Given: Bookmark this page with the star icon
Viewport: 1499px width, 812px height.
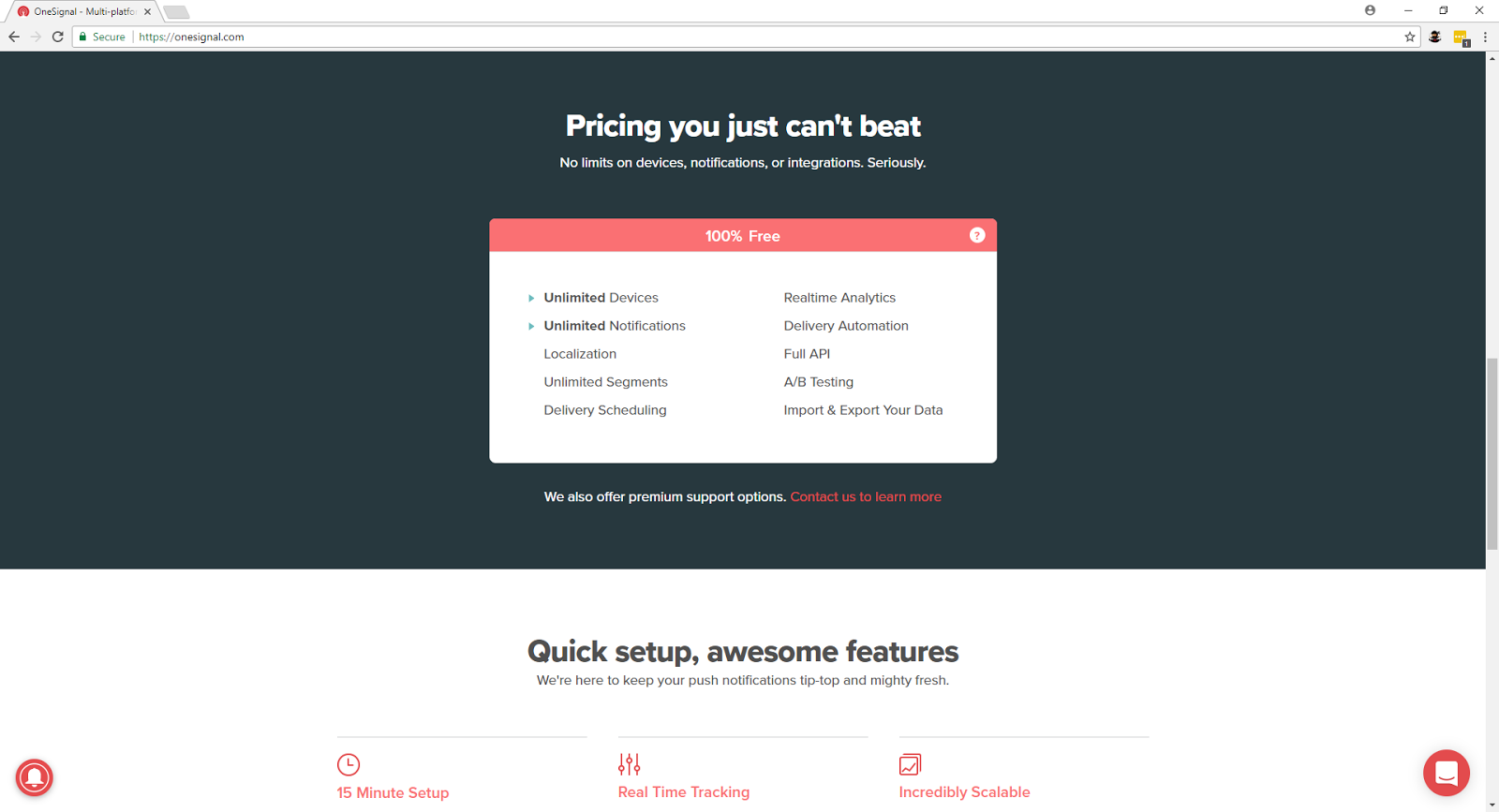Looking at the screenshot, I should [x=1409, y=37].
